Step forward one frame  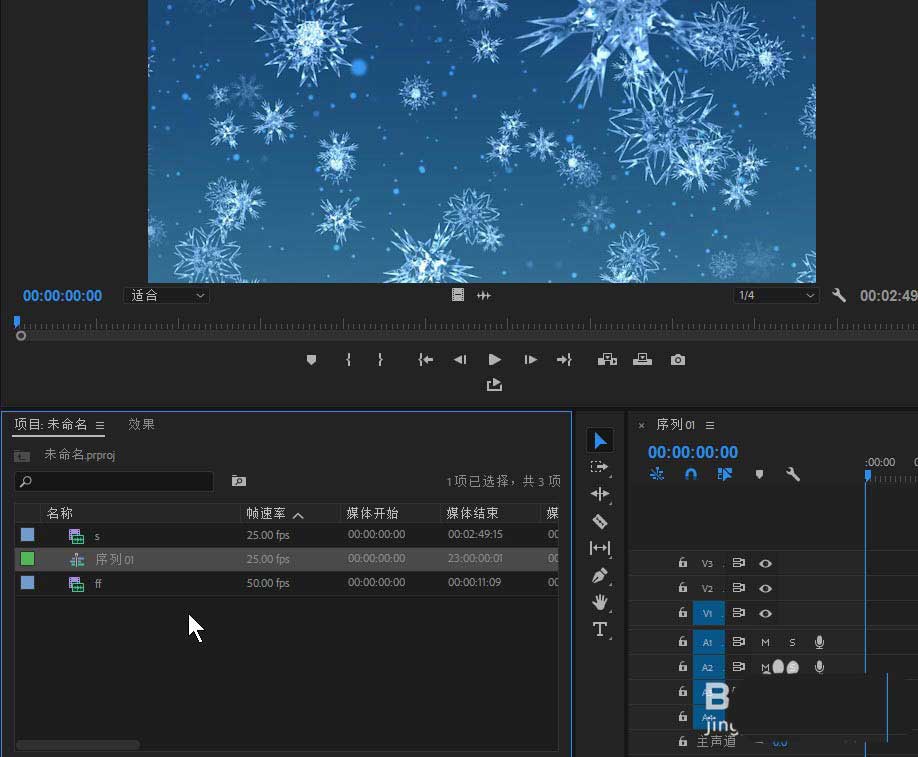click(530, 359)
